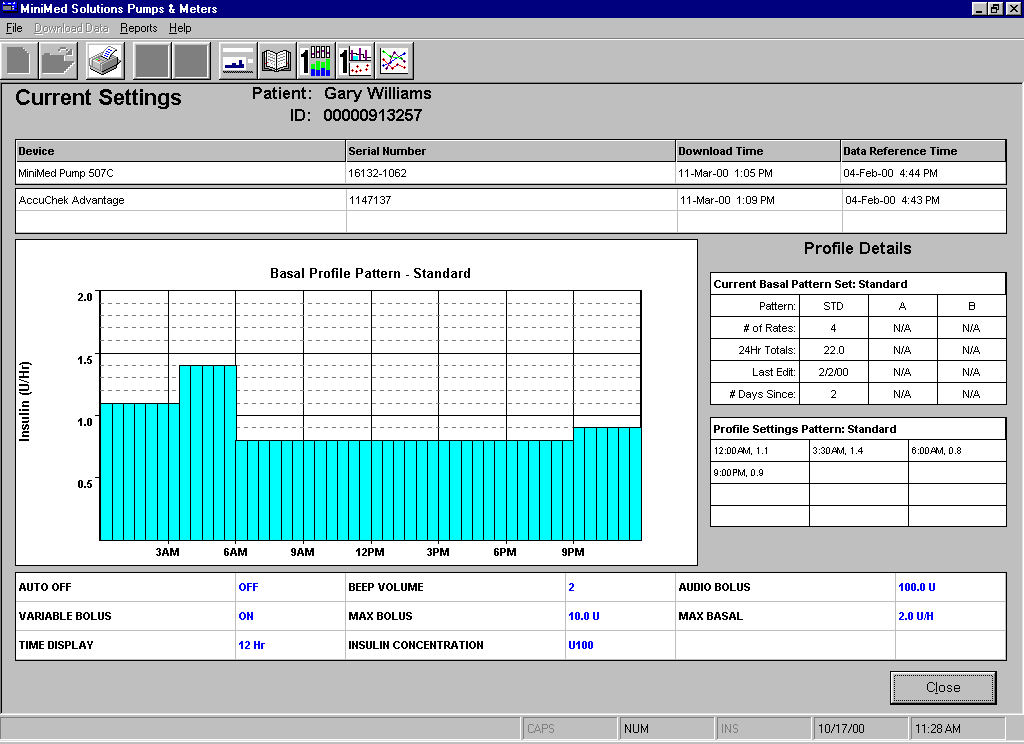The height and width of the screenshot is (744, 1024).
Task: Open the Download Data menu
Action: (x=71, y=28)
